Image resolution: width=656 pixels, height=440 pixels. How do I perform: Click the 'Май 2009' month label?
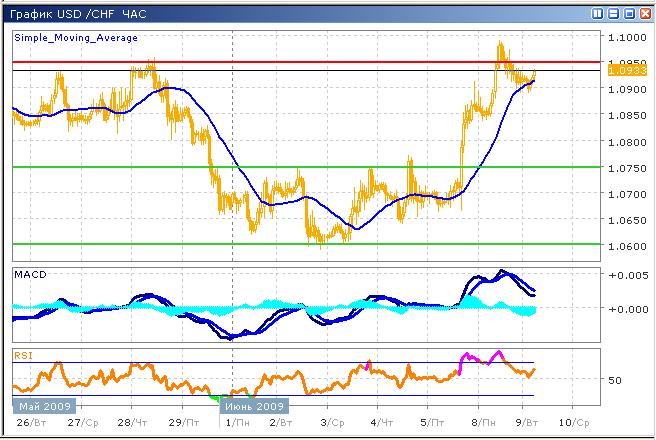41,406
